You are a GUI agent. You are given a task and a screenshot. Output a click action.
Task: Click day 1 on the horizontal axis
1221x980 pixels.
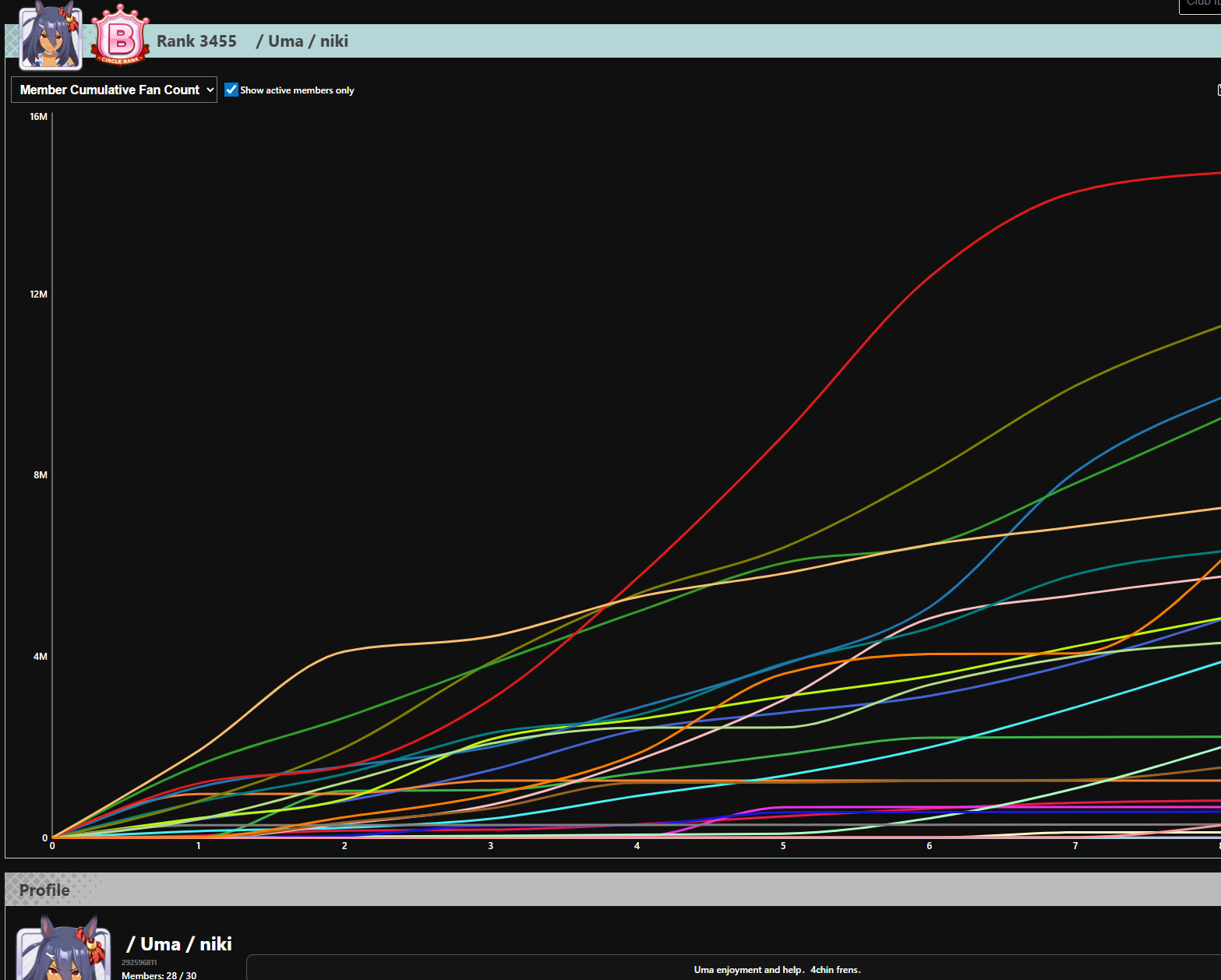[199, 846]
